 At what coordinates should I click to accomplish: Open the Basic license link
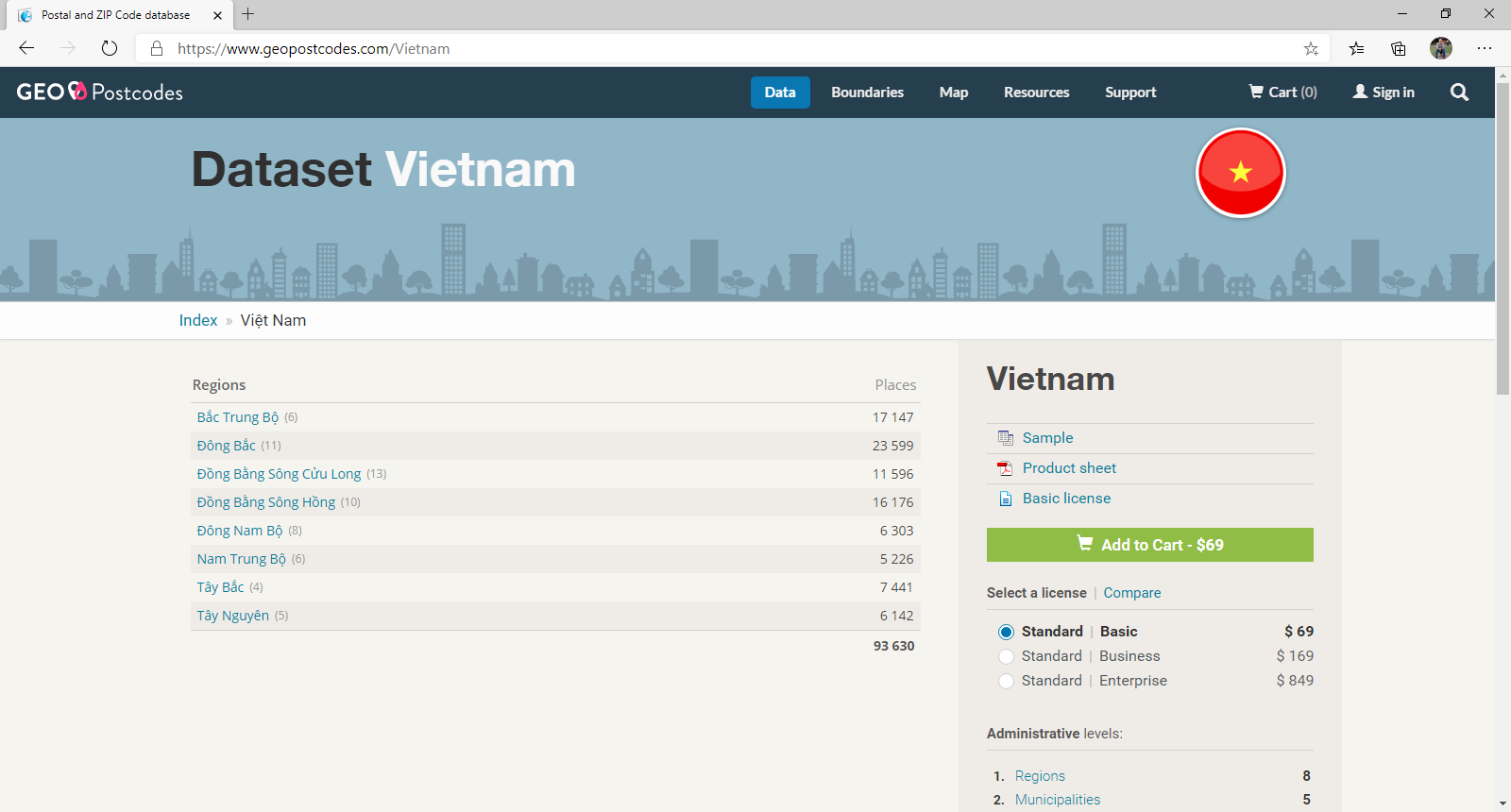coord(1066,499)
